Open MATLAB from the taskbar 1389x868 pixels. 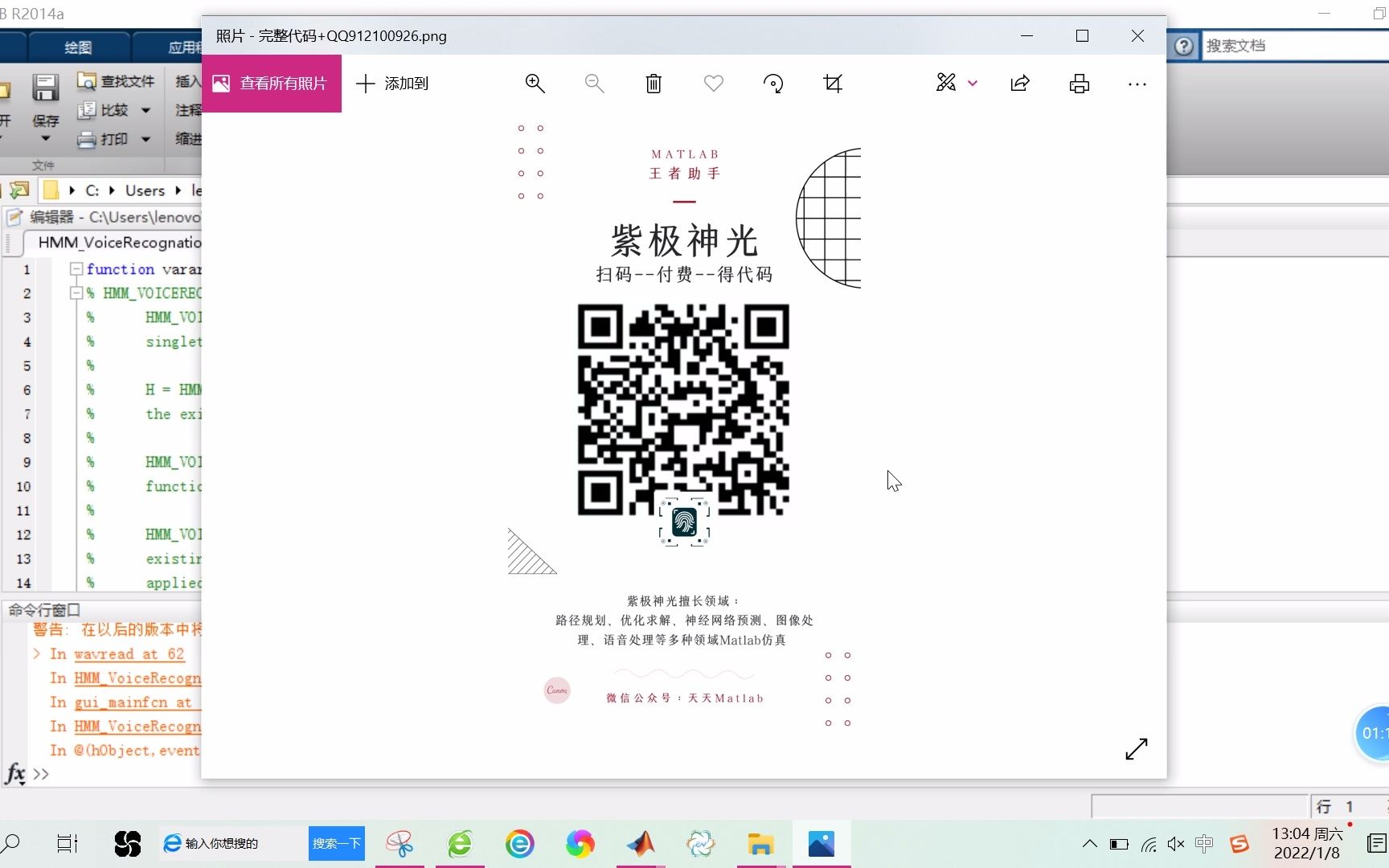pyautogui.click(x=641, y=844)
